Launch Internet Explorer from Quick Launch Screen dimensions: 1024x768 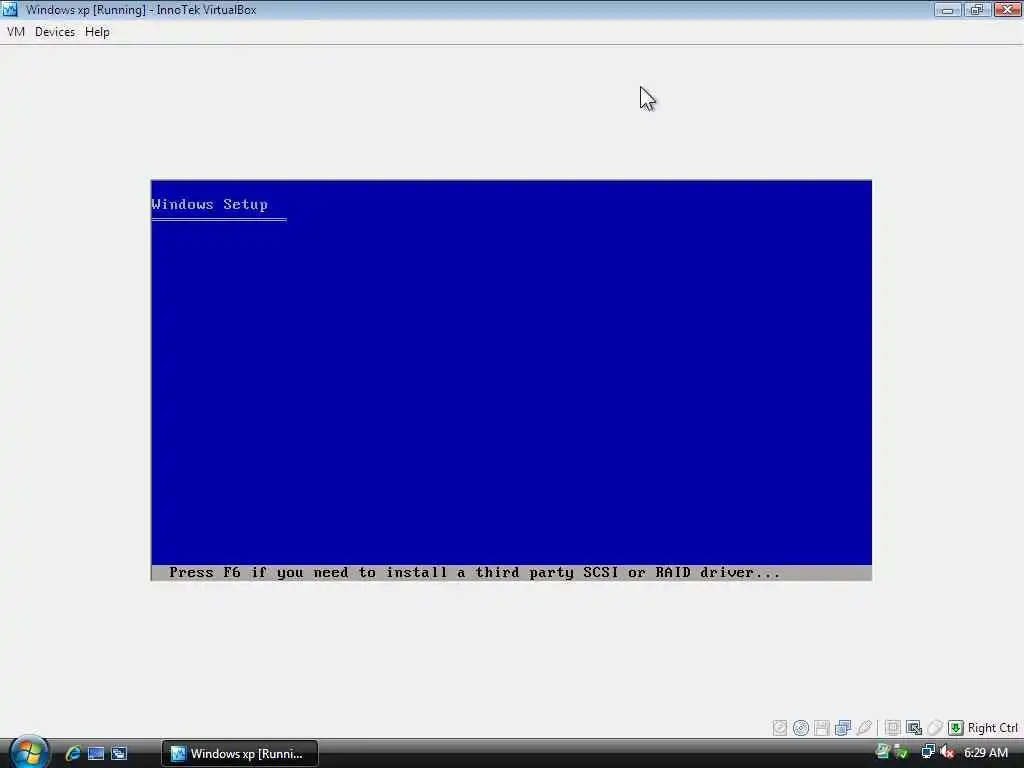[x=73, y=753]
